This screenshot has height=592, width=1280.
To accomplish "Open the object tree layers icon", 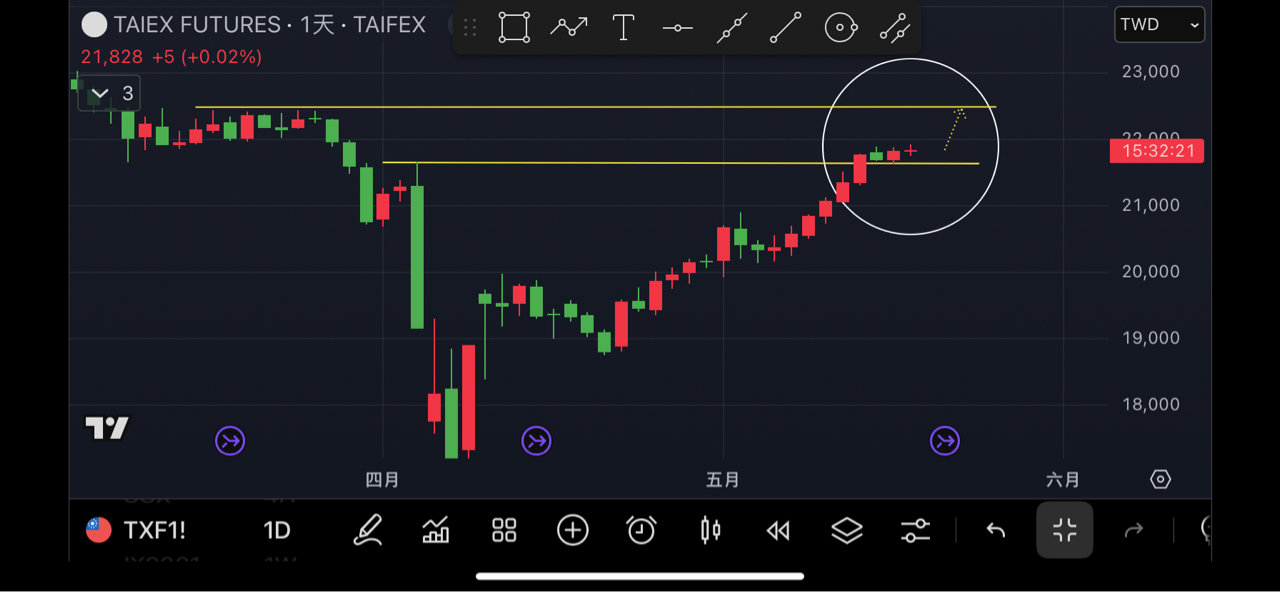I will [x=847, y=530].
